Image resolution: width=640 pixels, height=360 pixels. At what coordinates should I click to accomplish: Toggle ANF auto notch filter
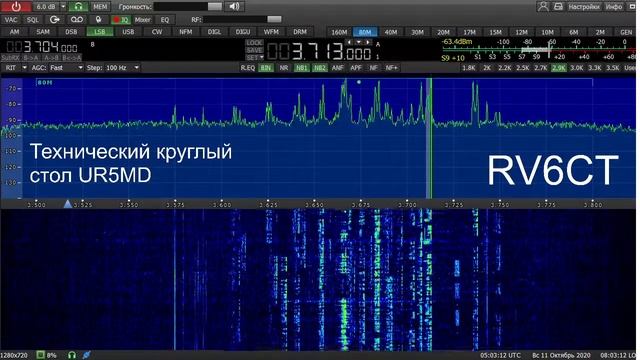(x=338, y=68)
